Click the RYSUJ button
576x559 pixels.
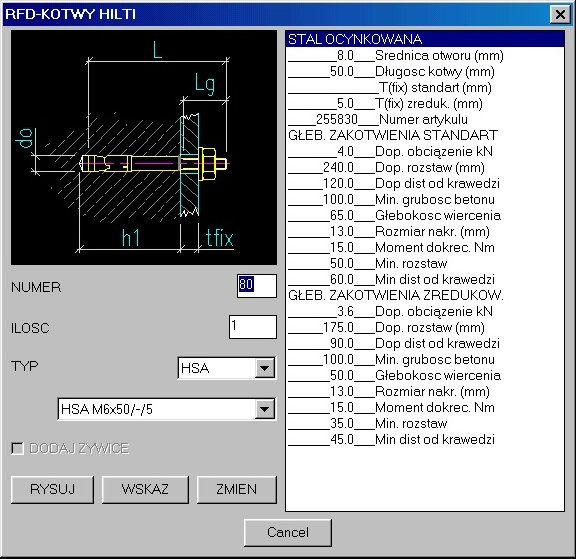tap(52, 489)
